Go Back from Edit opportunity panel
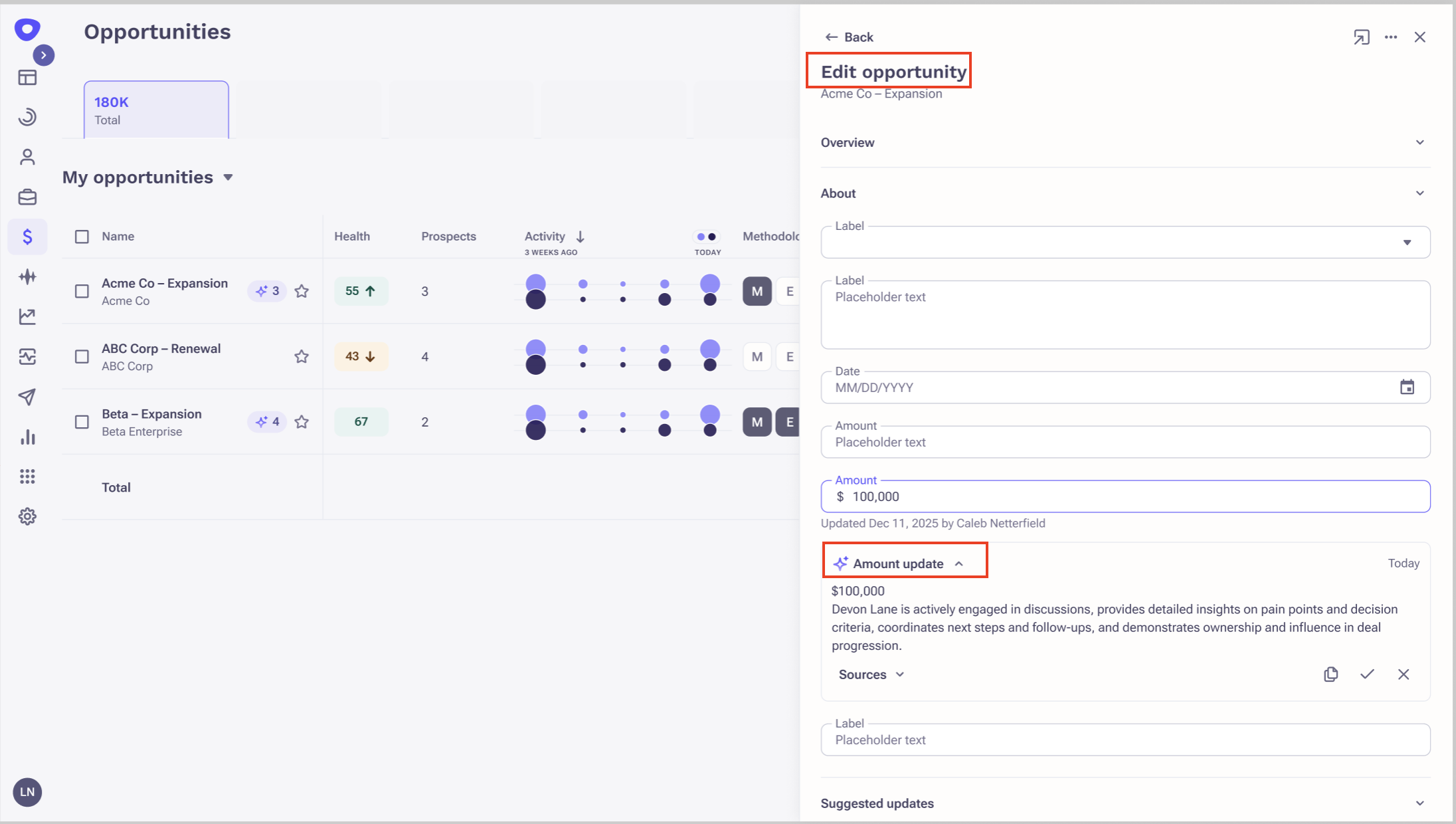This screenshot has height=824, width=1456. click(849, 37)
